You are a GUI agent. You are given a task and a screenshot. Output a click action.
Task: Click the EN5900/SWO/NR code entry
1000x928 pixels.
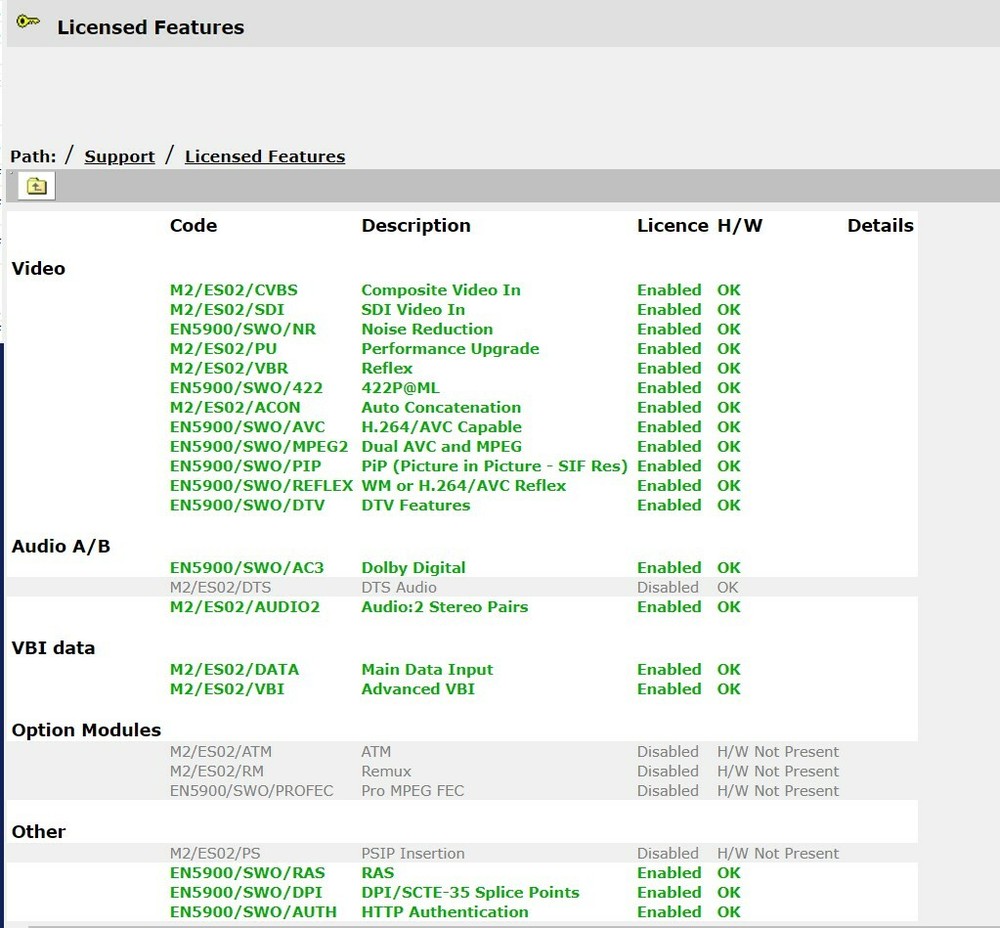[x=243, y=329]
